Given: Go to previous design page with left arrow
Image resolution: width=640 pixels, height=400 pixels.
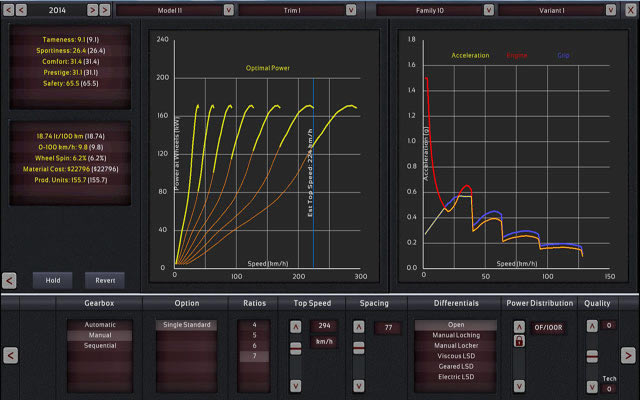Looking at the screenshot, I should (11, 354).
